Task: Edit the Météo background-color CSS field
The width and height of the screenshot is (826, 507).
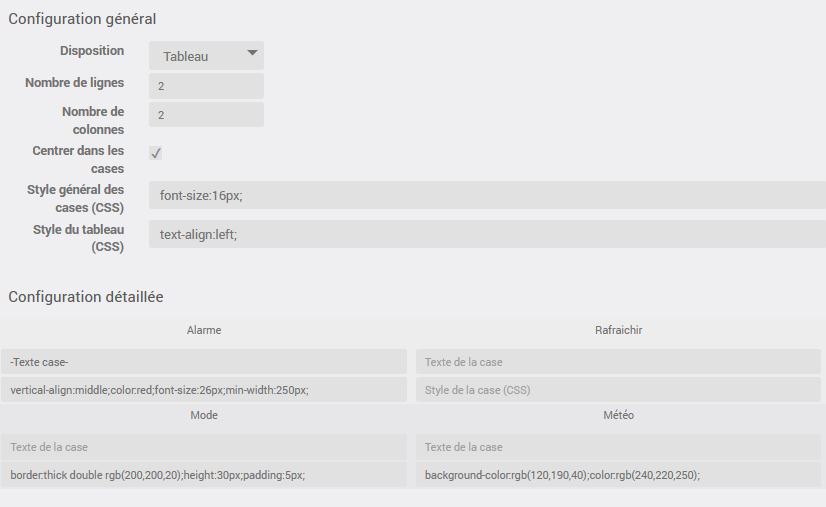Action: click(x=618, y=475)
